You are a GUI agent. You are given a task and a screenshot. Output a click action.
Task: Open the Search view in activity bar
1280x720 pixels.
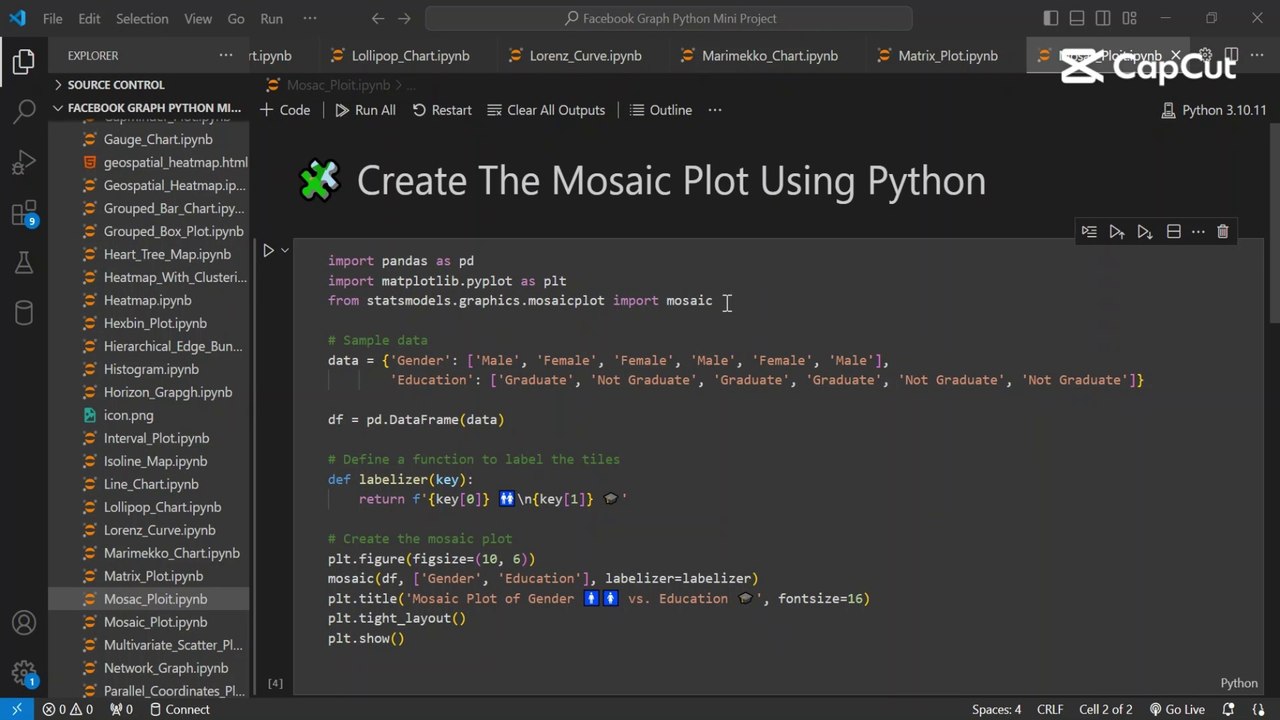[x=24, y=111]
